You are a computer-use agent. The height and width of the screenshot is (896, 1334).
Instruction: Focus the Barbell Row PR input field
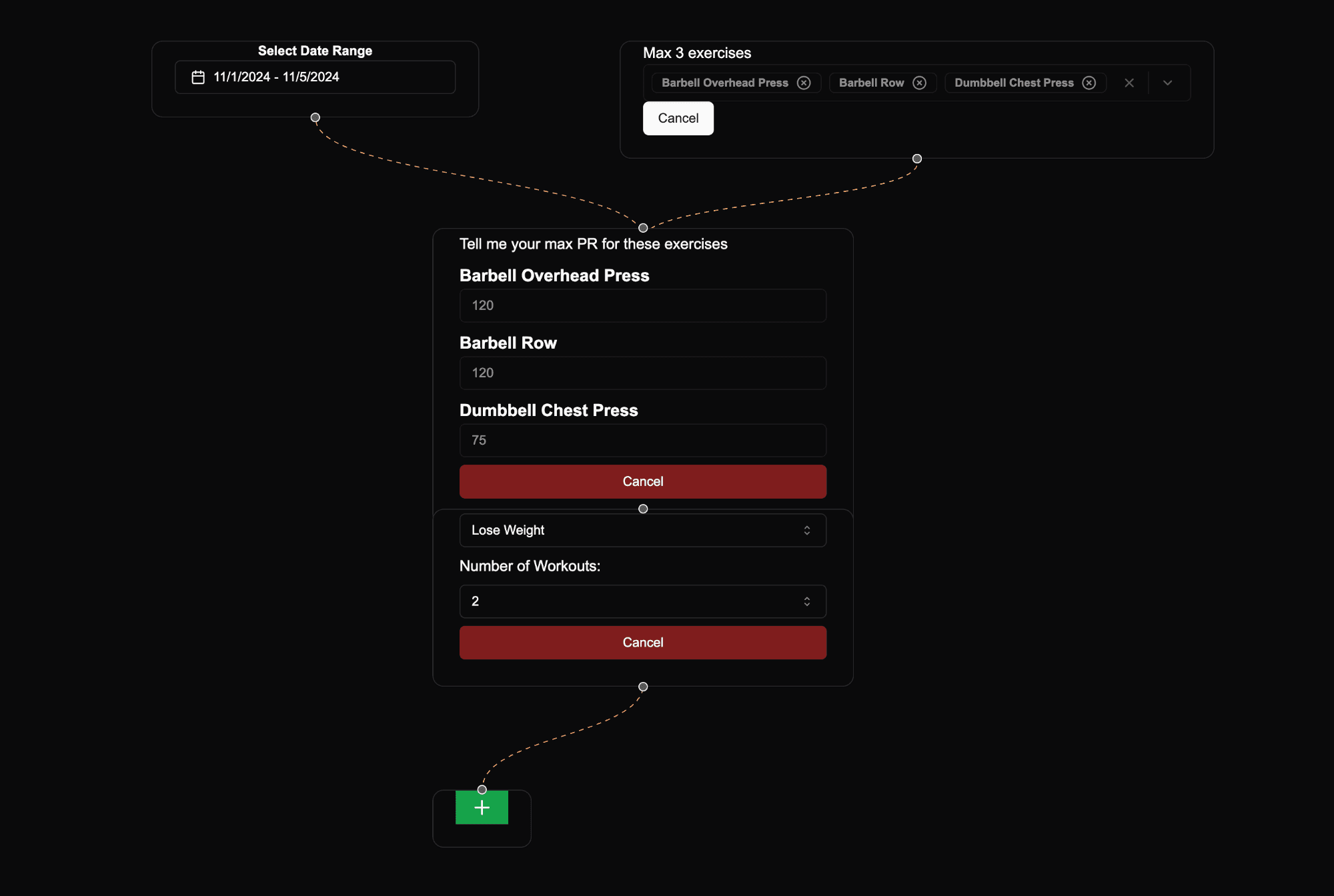(x=643, y=373)
